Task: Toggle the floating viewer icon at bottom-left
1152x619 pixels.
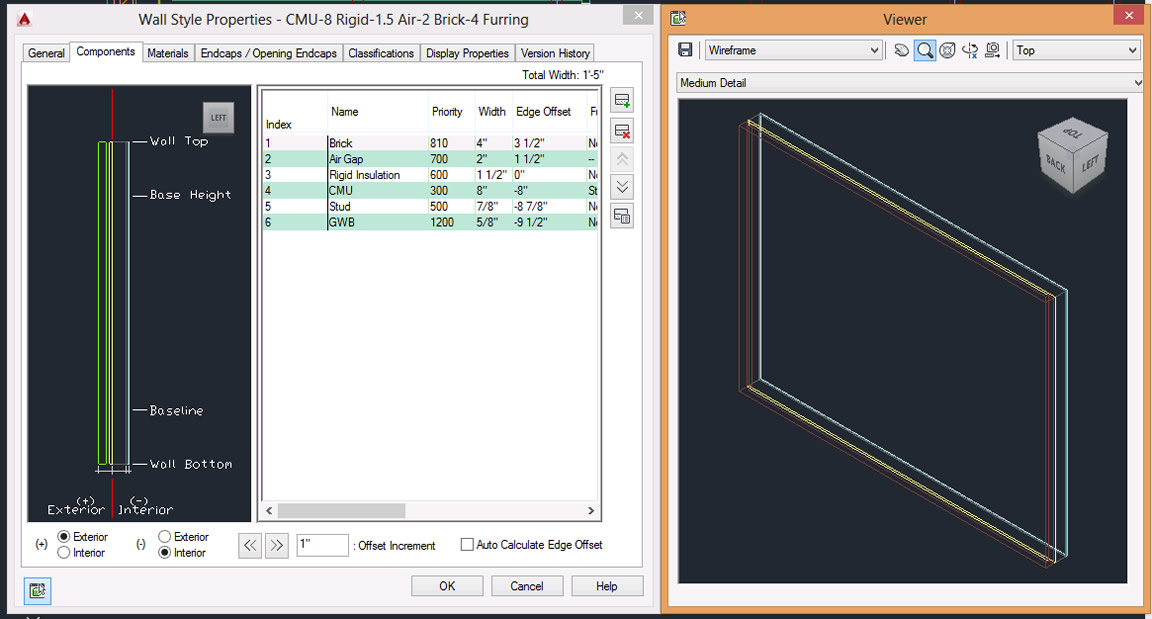Action: 37,590
